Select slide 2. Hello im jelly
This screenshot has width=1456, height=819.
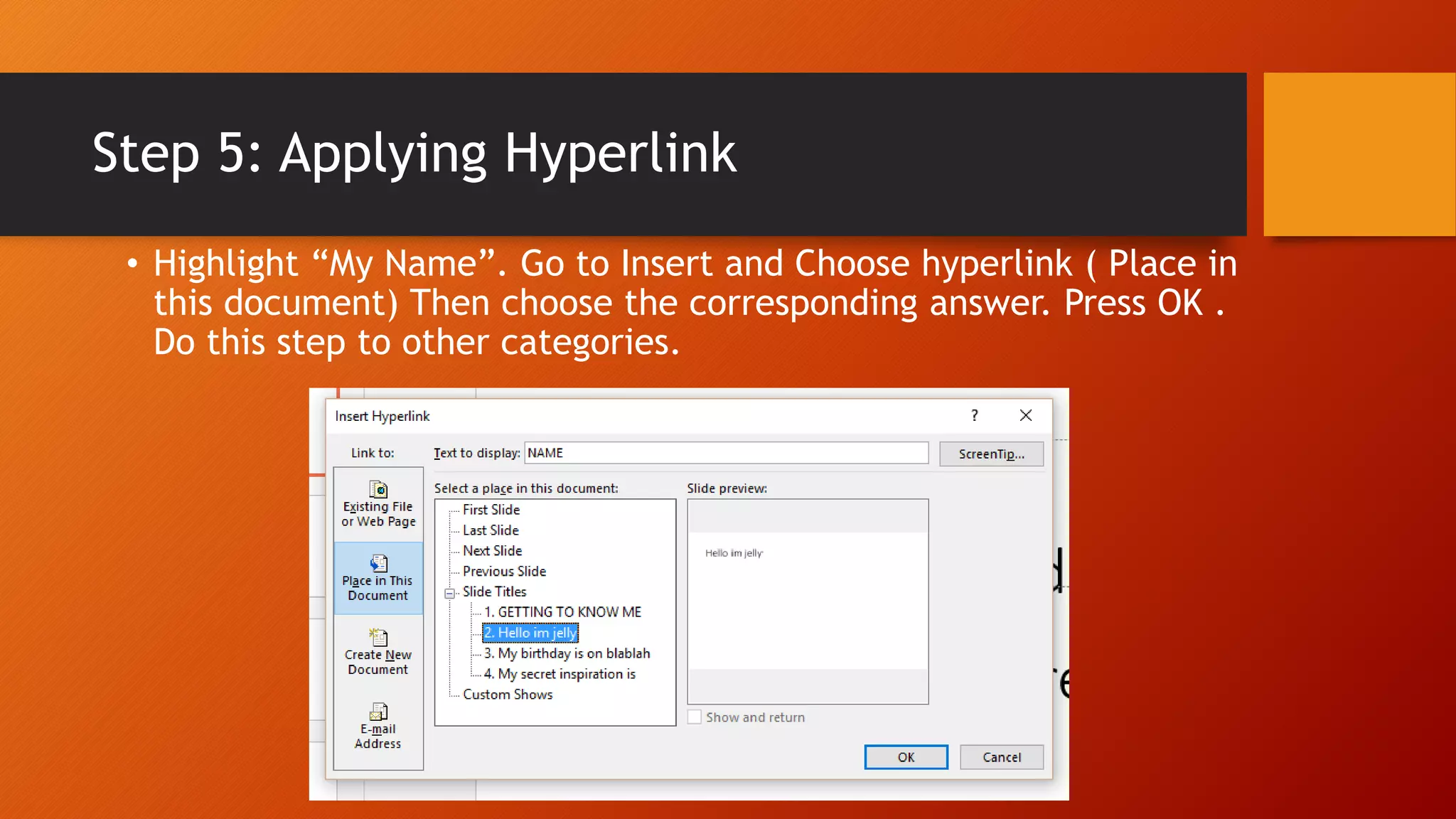pos(530,633)
